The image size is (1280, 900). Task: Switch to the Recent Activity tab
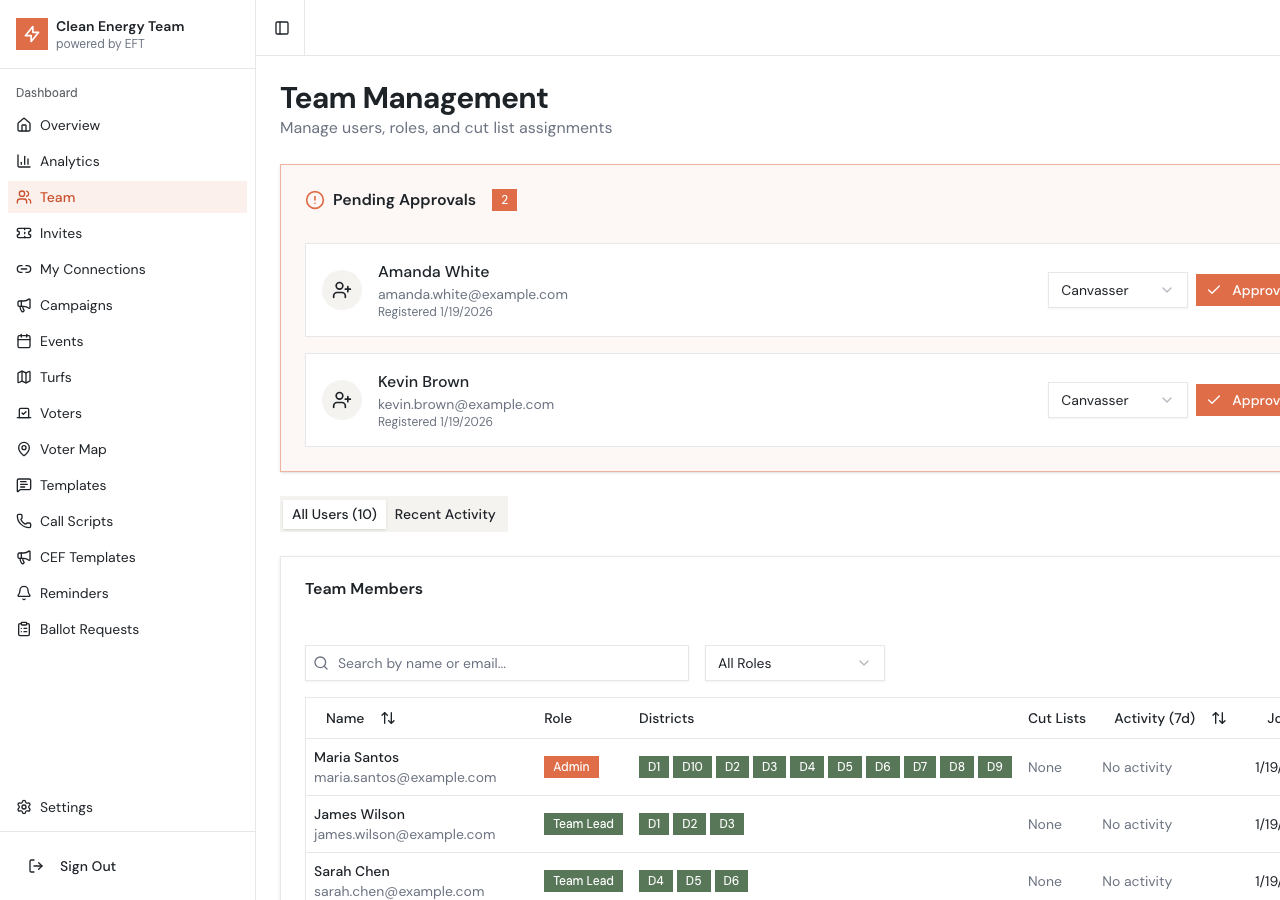tap(445, 514)
